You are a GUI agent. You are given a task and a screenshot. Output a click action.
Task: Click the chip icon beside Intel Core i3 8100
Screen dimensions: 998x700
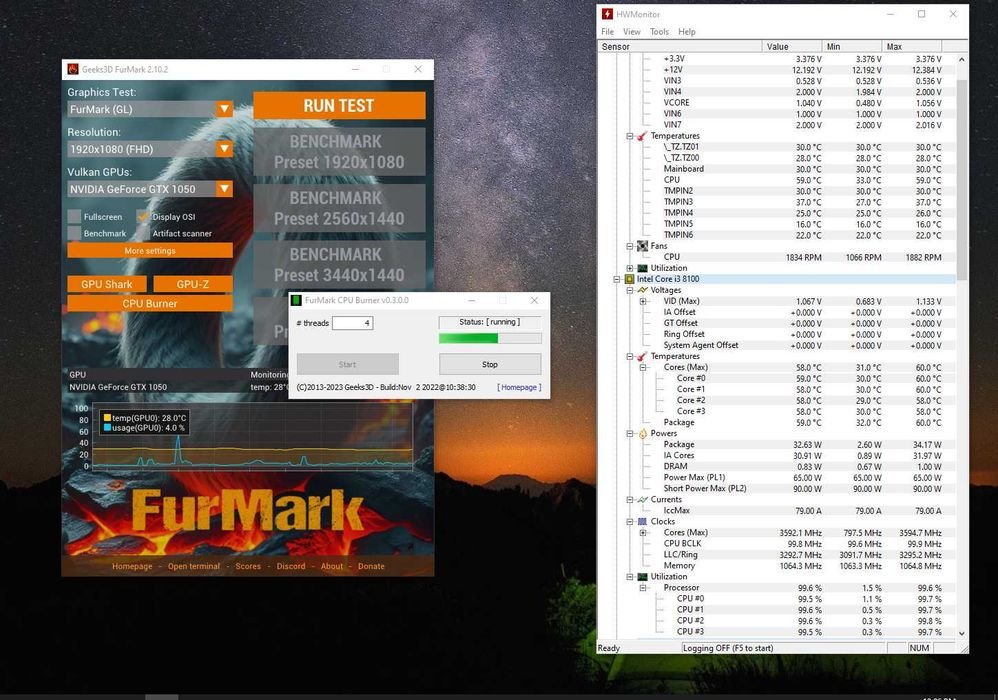629,279
